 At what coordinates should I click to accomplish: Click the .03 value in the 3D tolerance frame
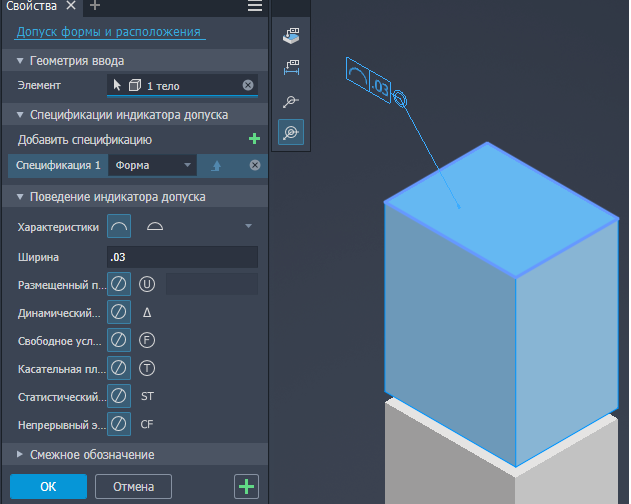[380, 88]
